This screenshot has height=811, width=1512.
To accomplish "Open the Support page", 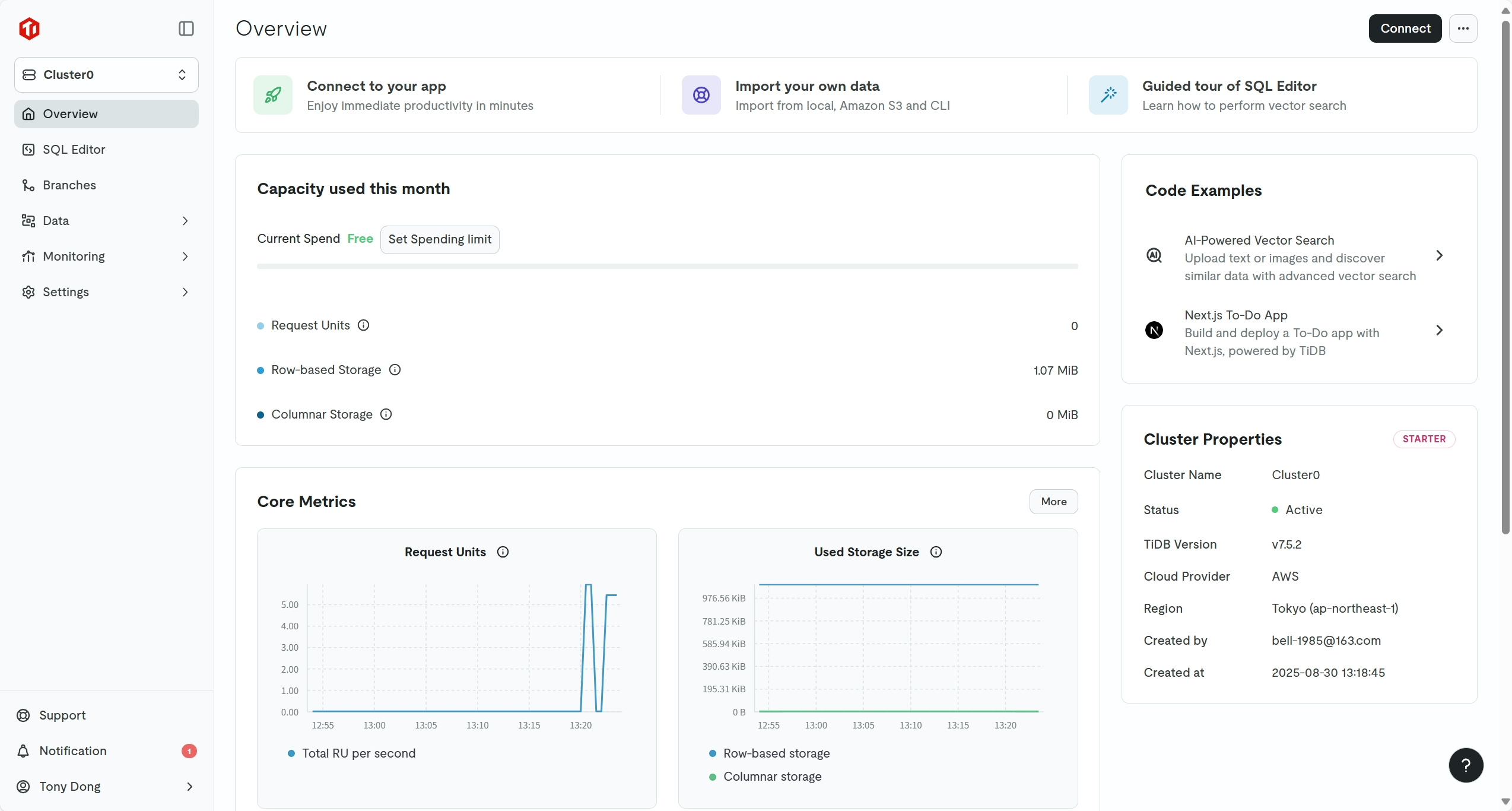I will click(x=106, y=715).
